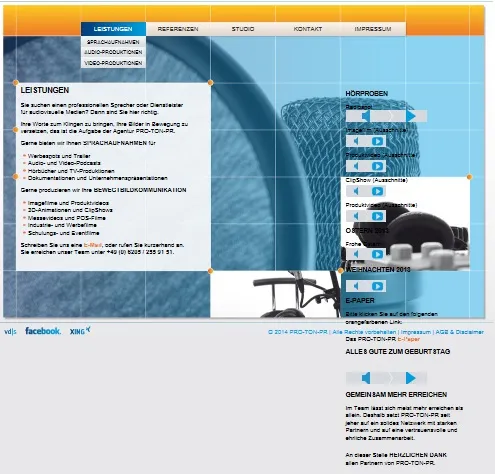Open the XING profile icon
495x474 pixels.
pos(80,331)
